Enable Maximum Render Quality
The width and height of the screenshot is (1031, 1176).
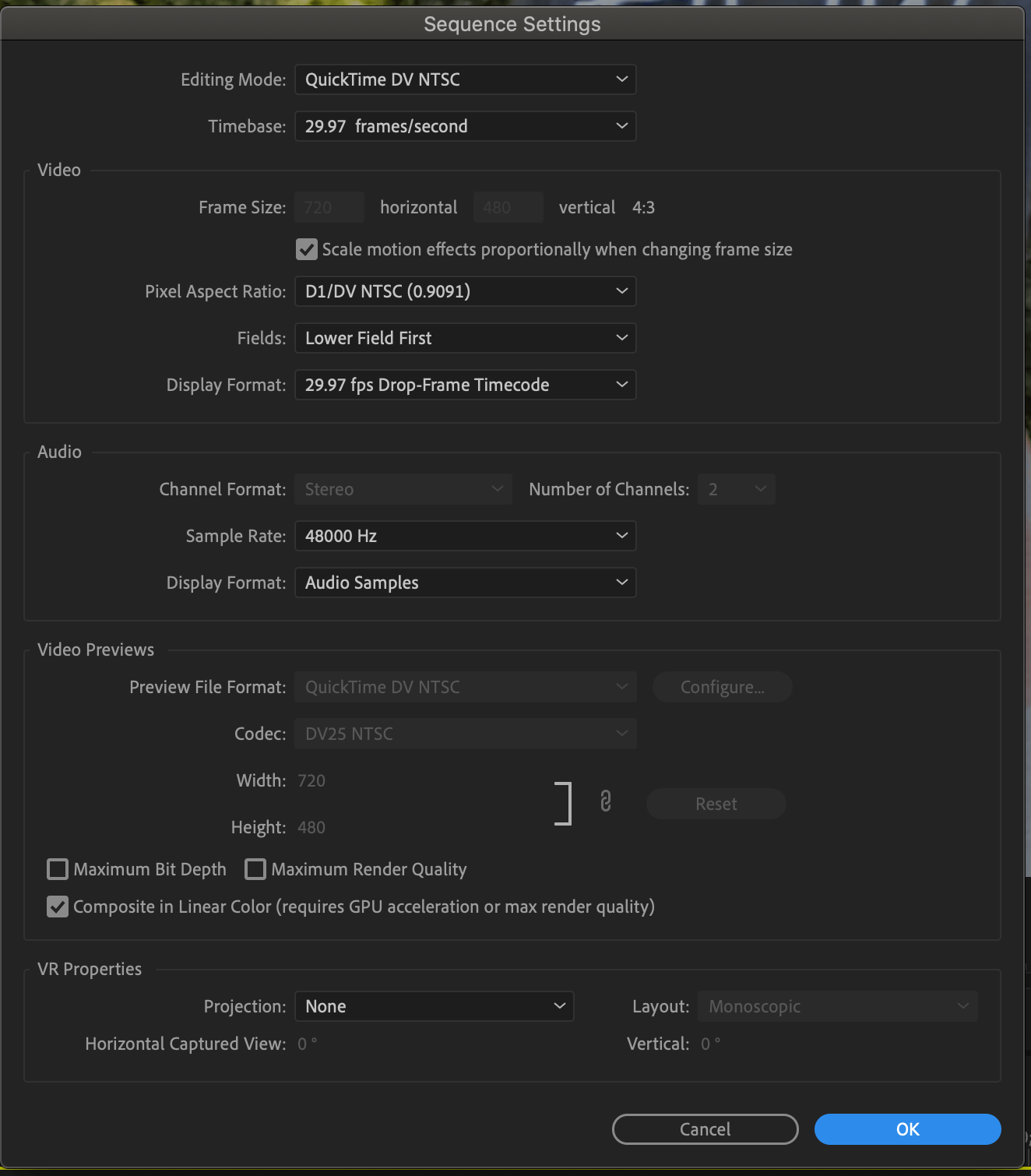point(255,869)
